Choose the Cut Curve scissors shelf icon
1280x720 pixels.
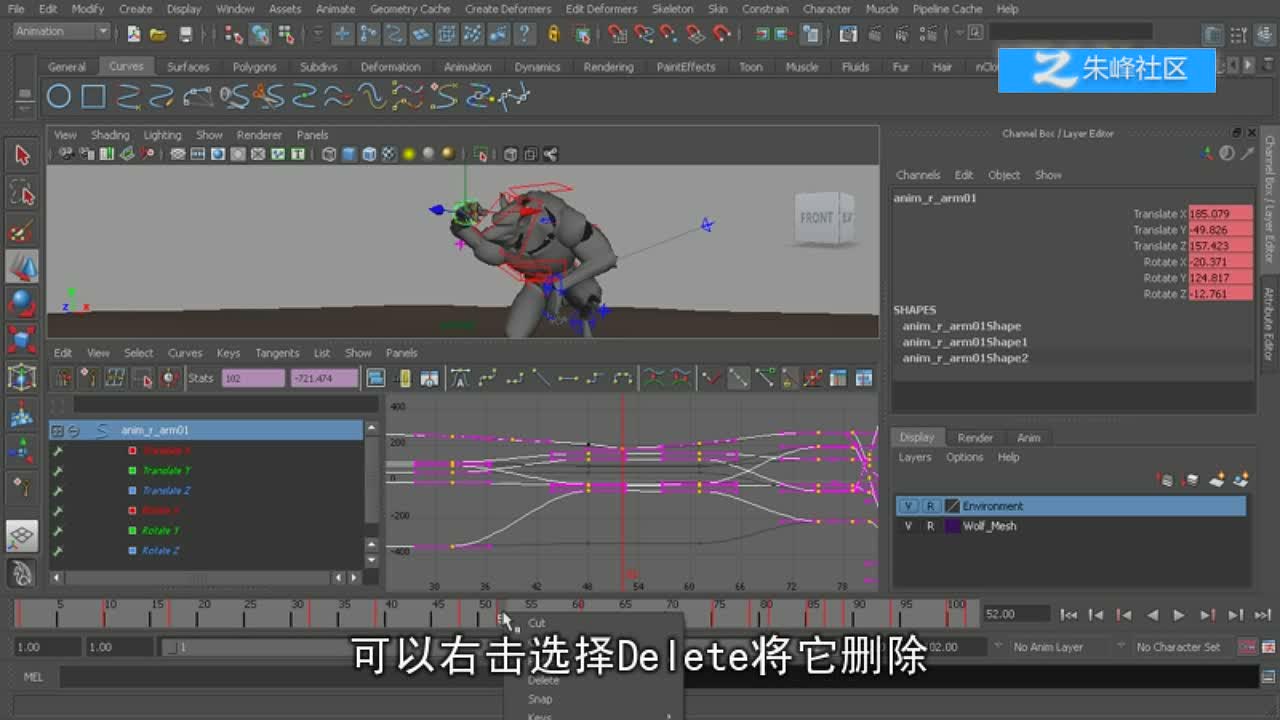(x=268, y=97)
